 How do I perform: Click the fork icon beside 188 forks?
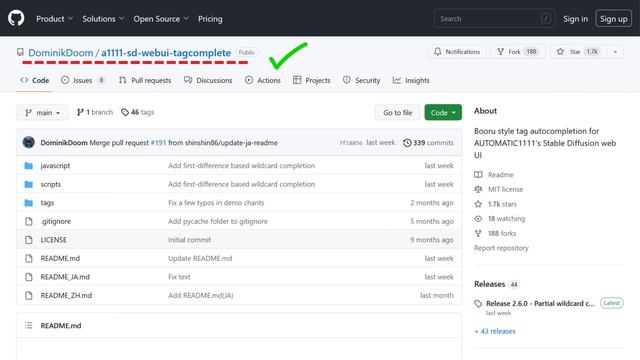coord(478,233)
